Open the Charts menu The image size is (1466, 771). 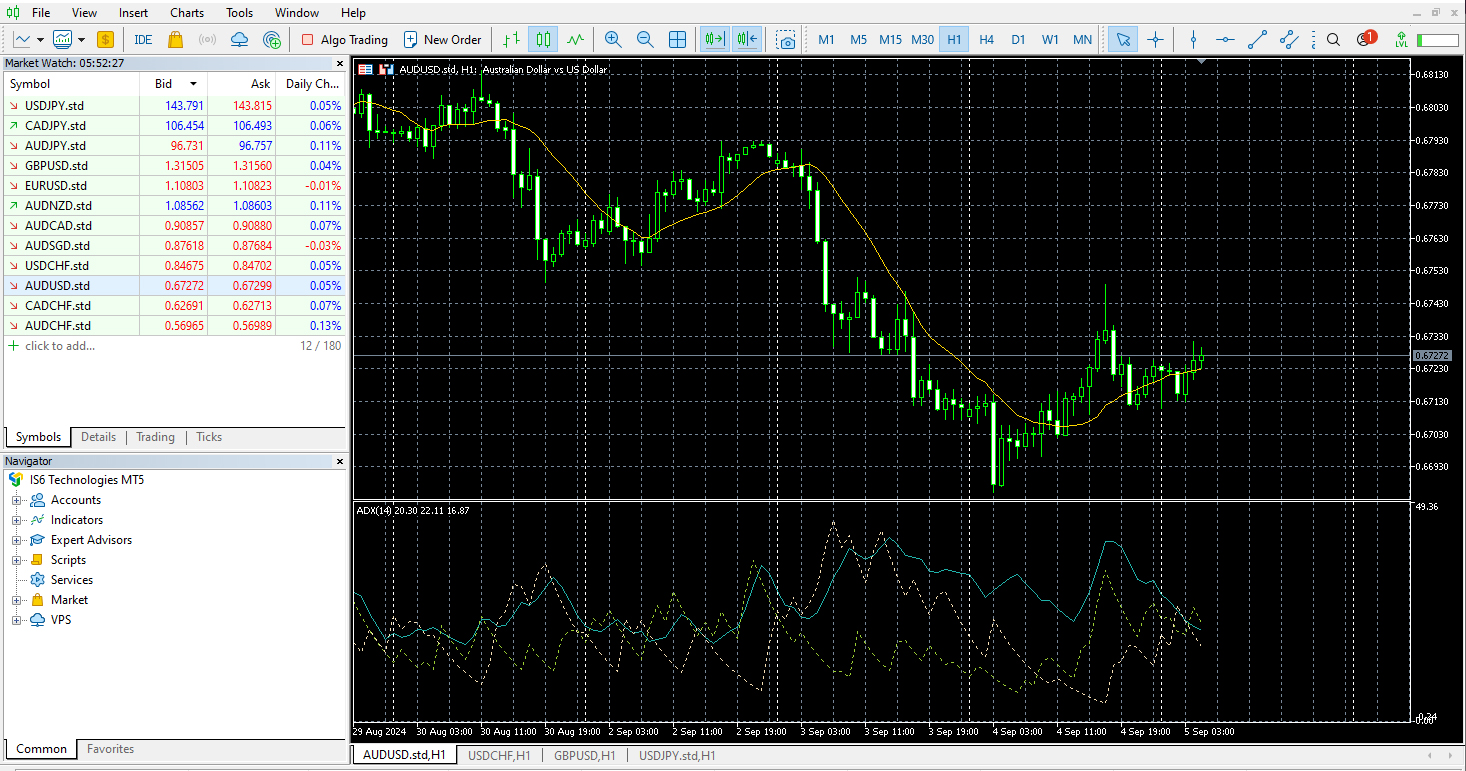tap(187, 13)
